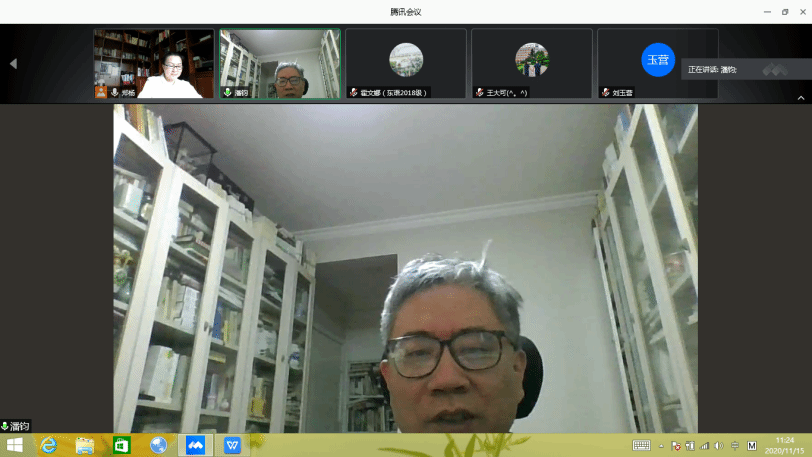Select the green-highlighted active speaker thumbnail
This screenshot has height=457, width=812.
pos(280,63)
